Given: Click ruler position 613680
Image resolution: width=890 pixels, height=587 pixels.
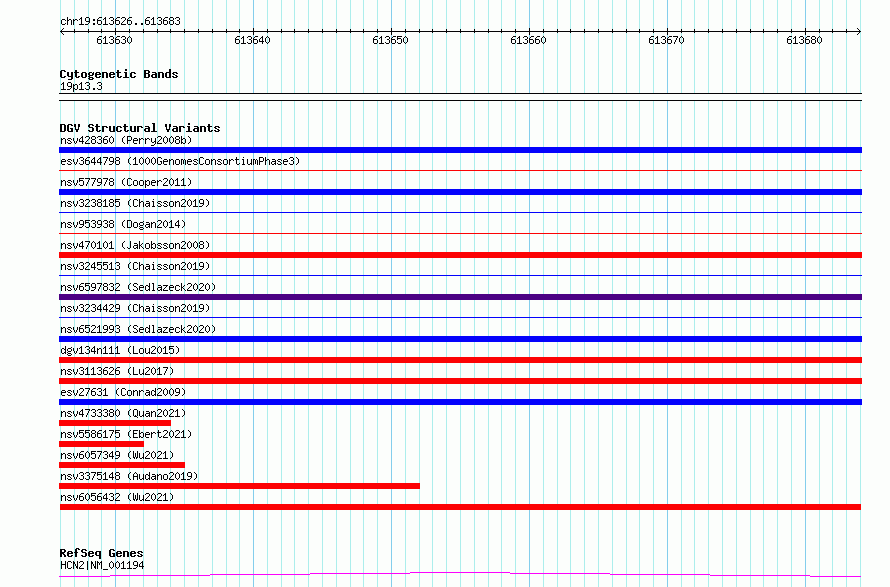Looking at the screenshot, I should pos(804,40).
